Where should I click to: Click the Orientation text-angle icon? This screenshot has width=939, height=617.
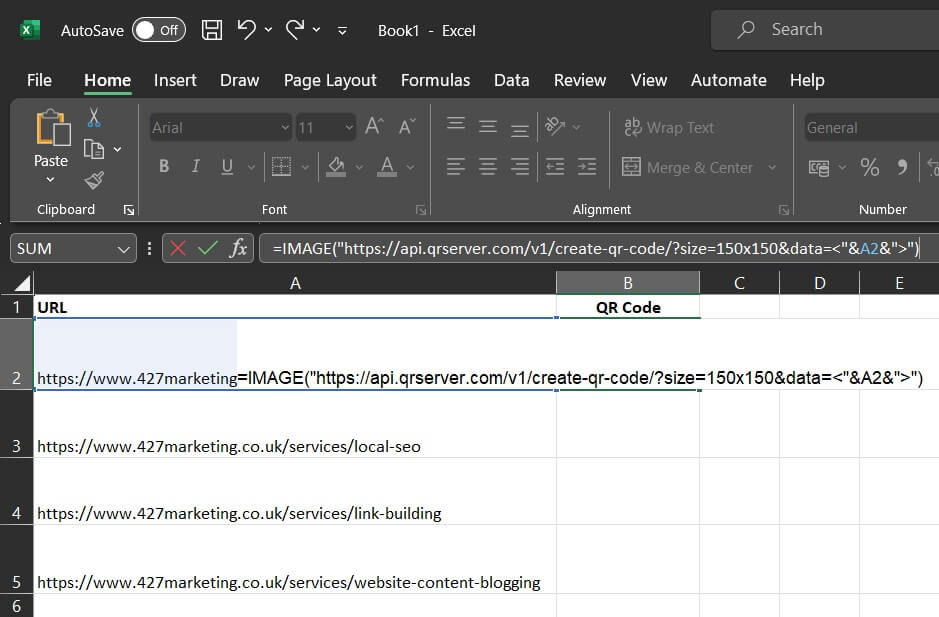point(555,126)
